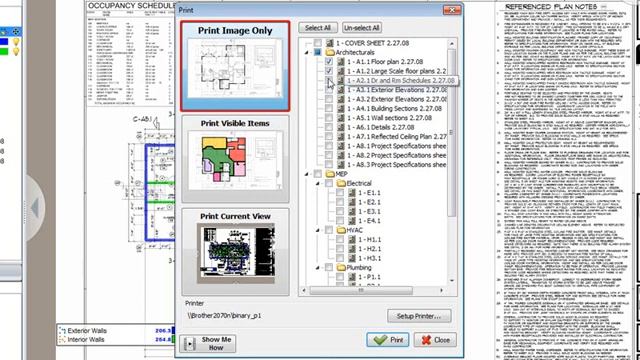
Task: Click the green Print button
Action: coord(388,340)
